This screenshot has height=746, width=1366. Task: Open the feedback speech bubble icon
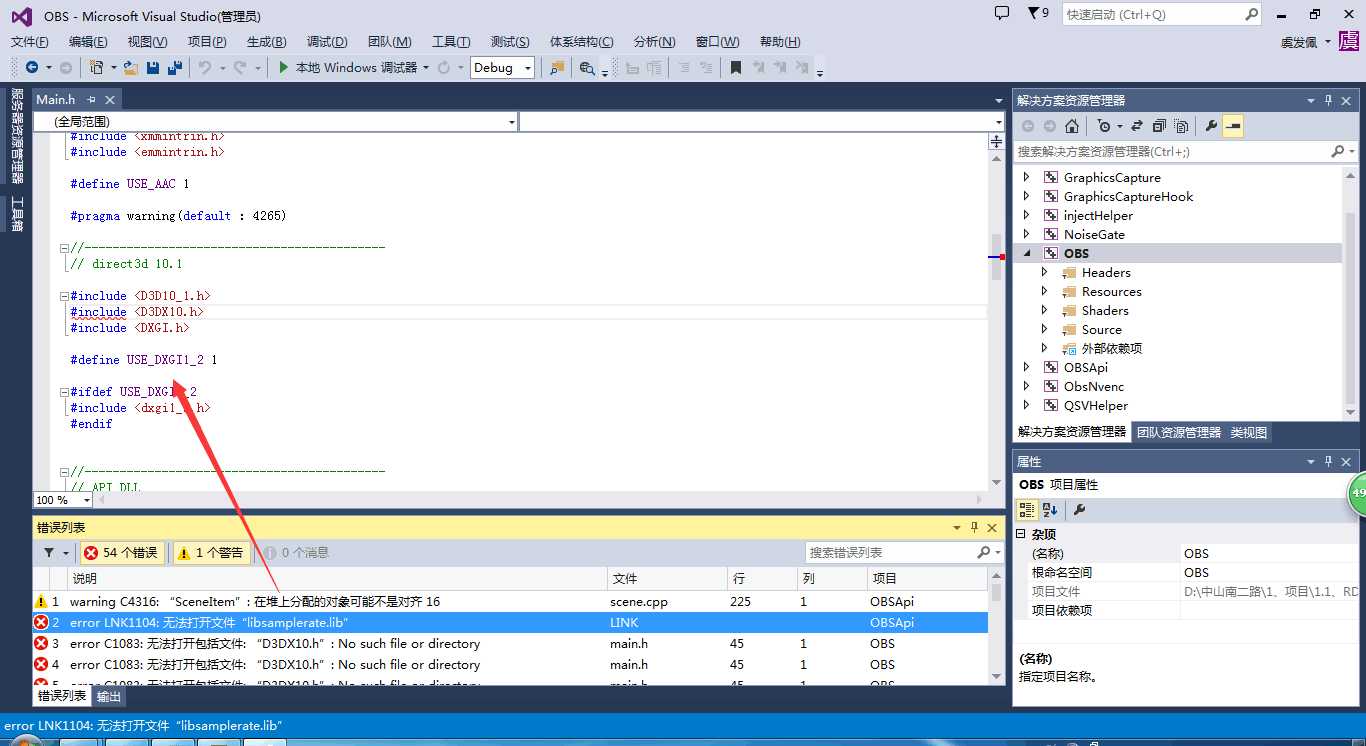(1002, 13)
